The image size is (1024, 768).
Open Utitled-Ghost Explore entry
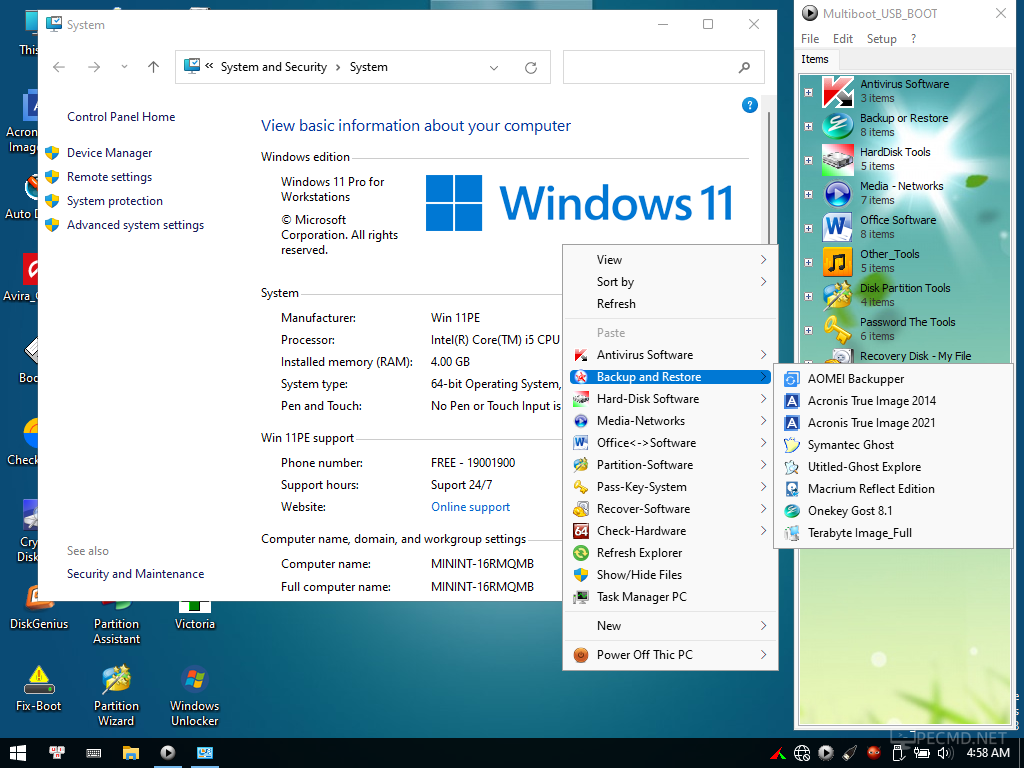[893, 467]
